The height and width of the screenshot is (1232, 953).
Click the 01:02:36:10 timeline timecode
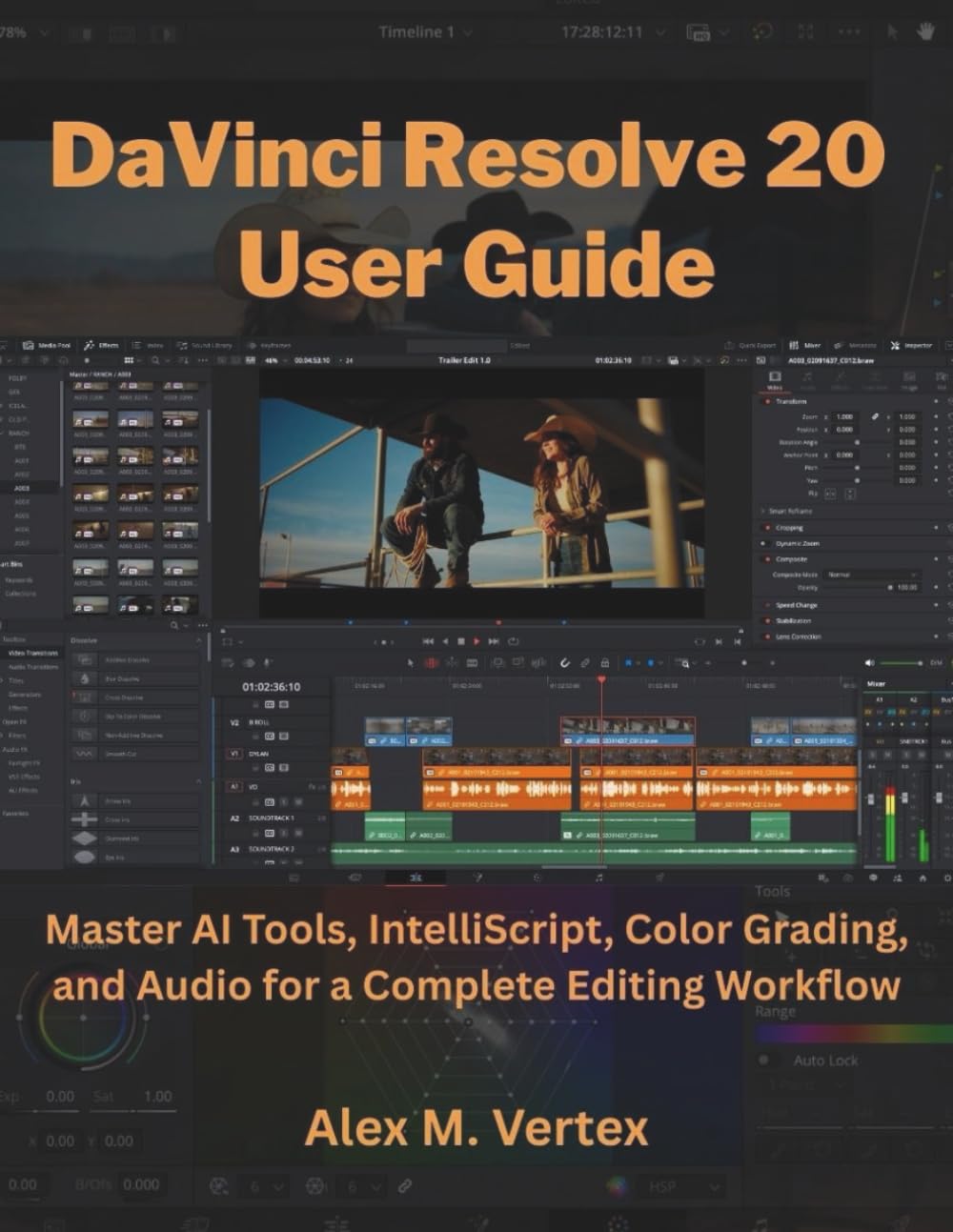point(271,686)
